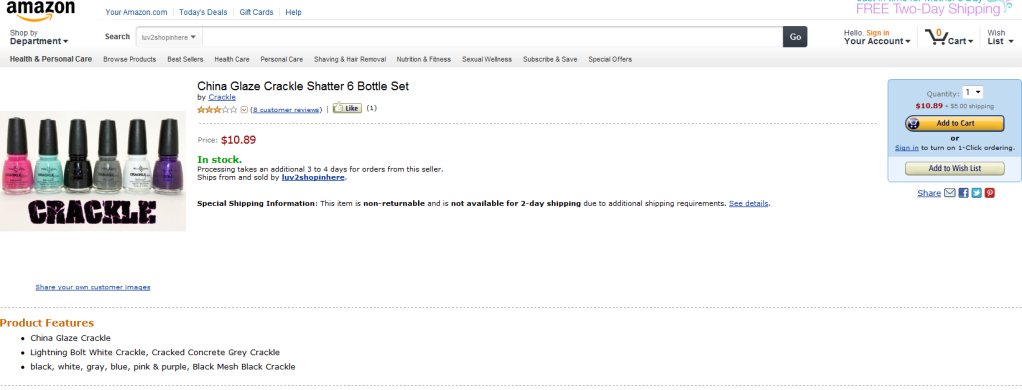
Task: Share the product on Twitter
Action: tap(976, 193)
